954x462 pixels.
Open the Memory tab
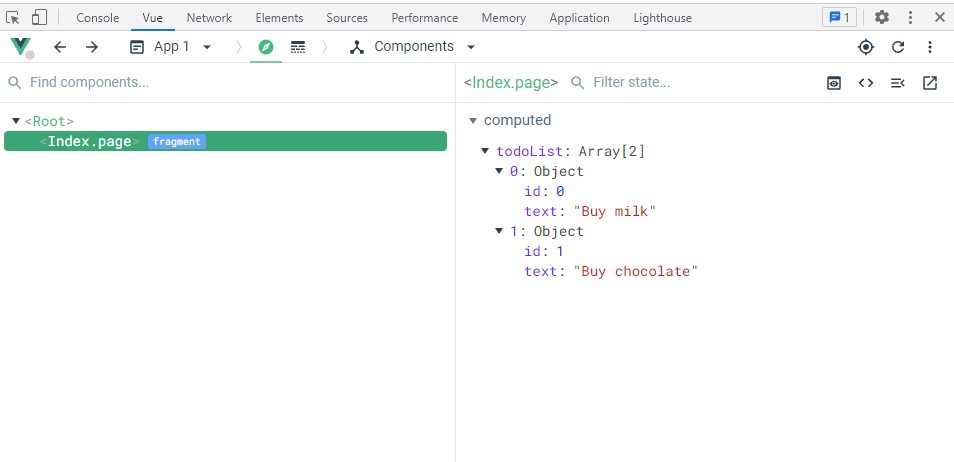pos(504,18)
